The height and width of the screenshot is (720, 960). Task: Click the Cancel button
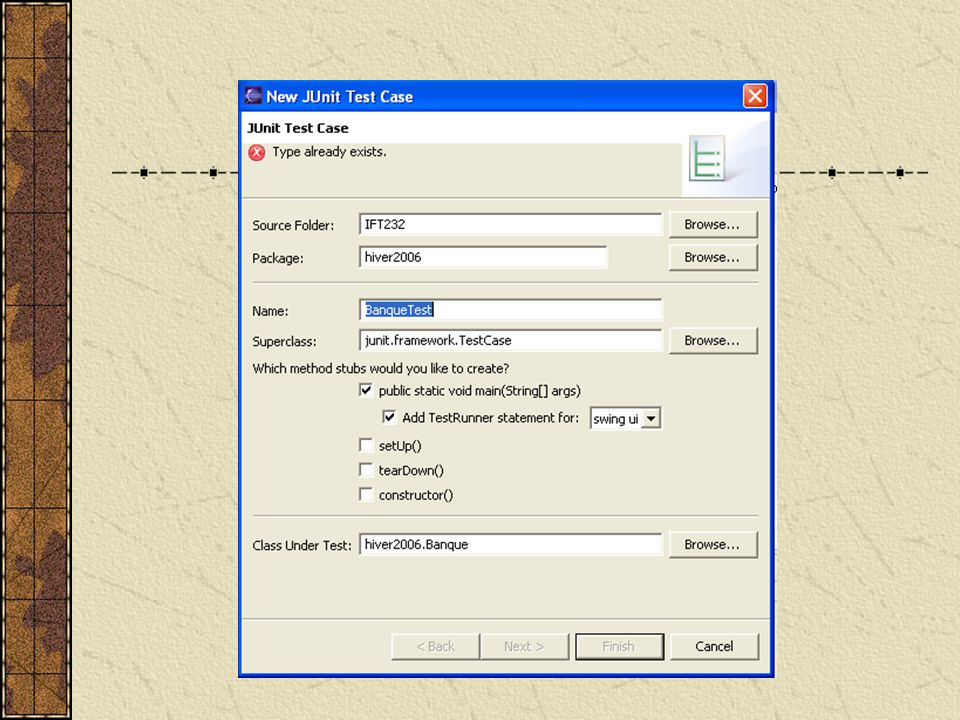pyautogui.click(x=714, y=647)
